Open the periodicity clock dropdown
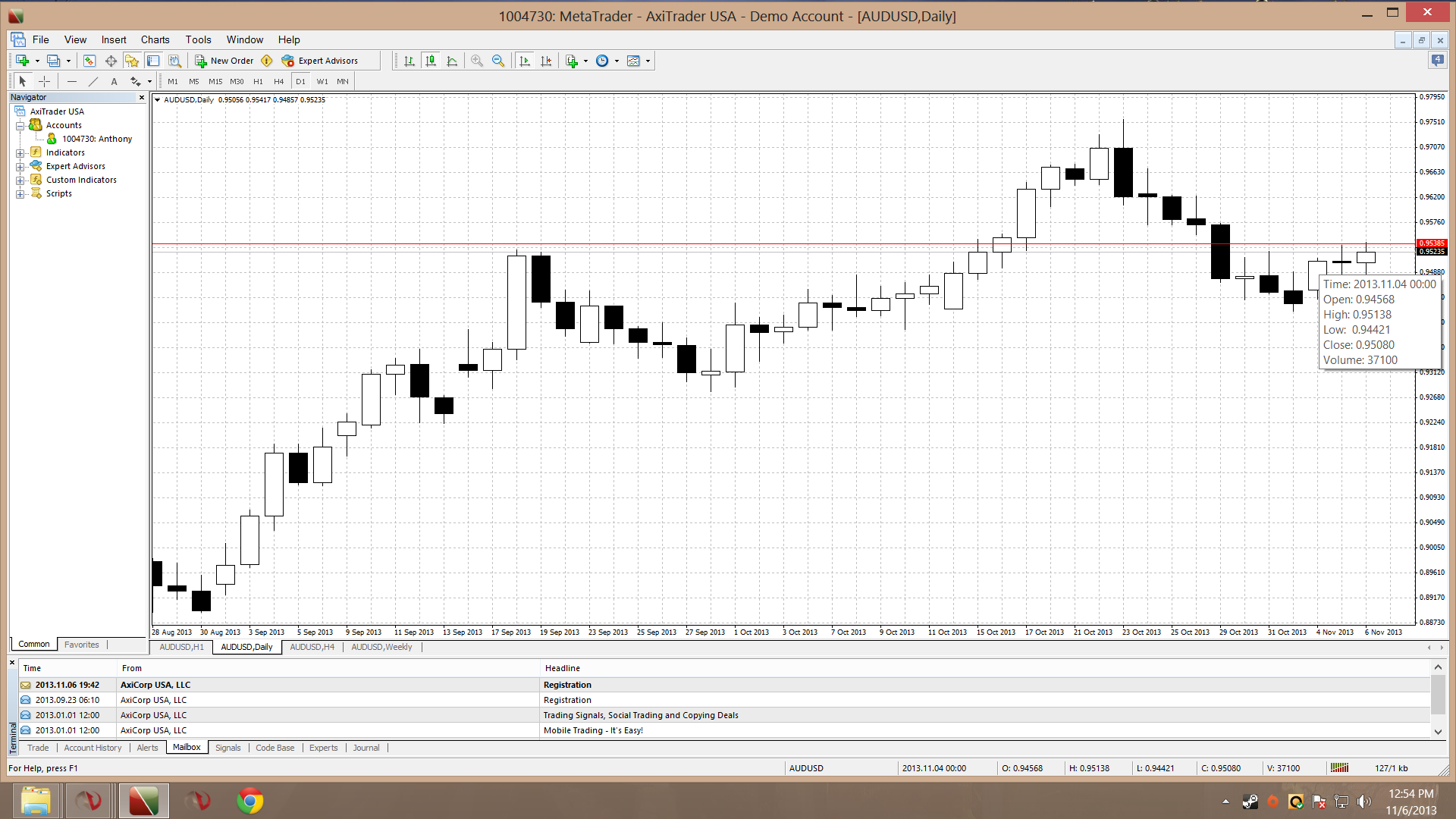Viewport: 1456px width, 819px height. coord(602,61)
